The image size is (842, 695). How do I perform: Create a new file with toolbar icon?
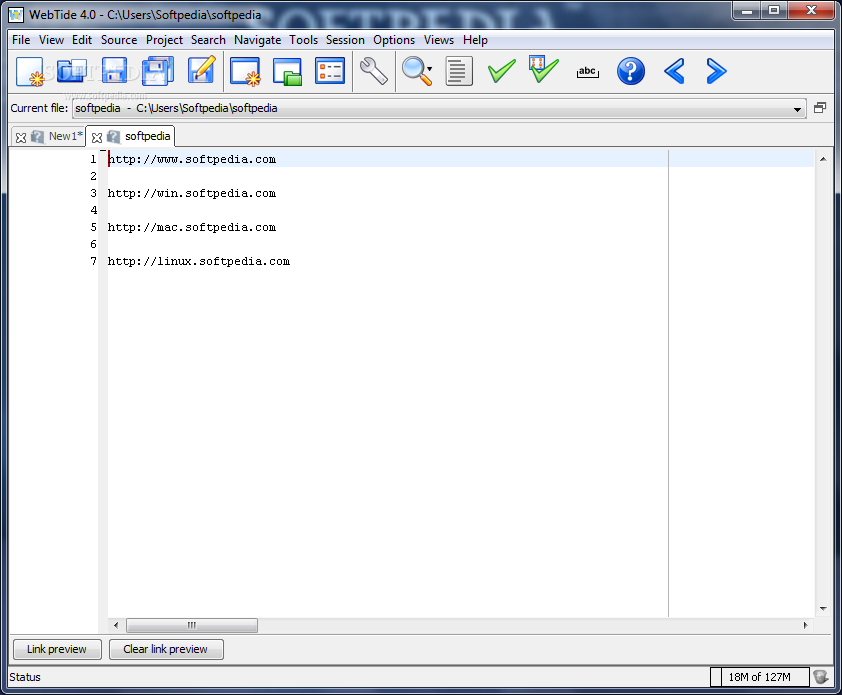30,71
